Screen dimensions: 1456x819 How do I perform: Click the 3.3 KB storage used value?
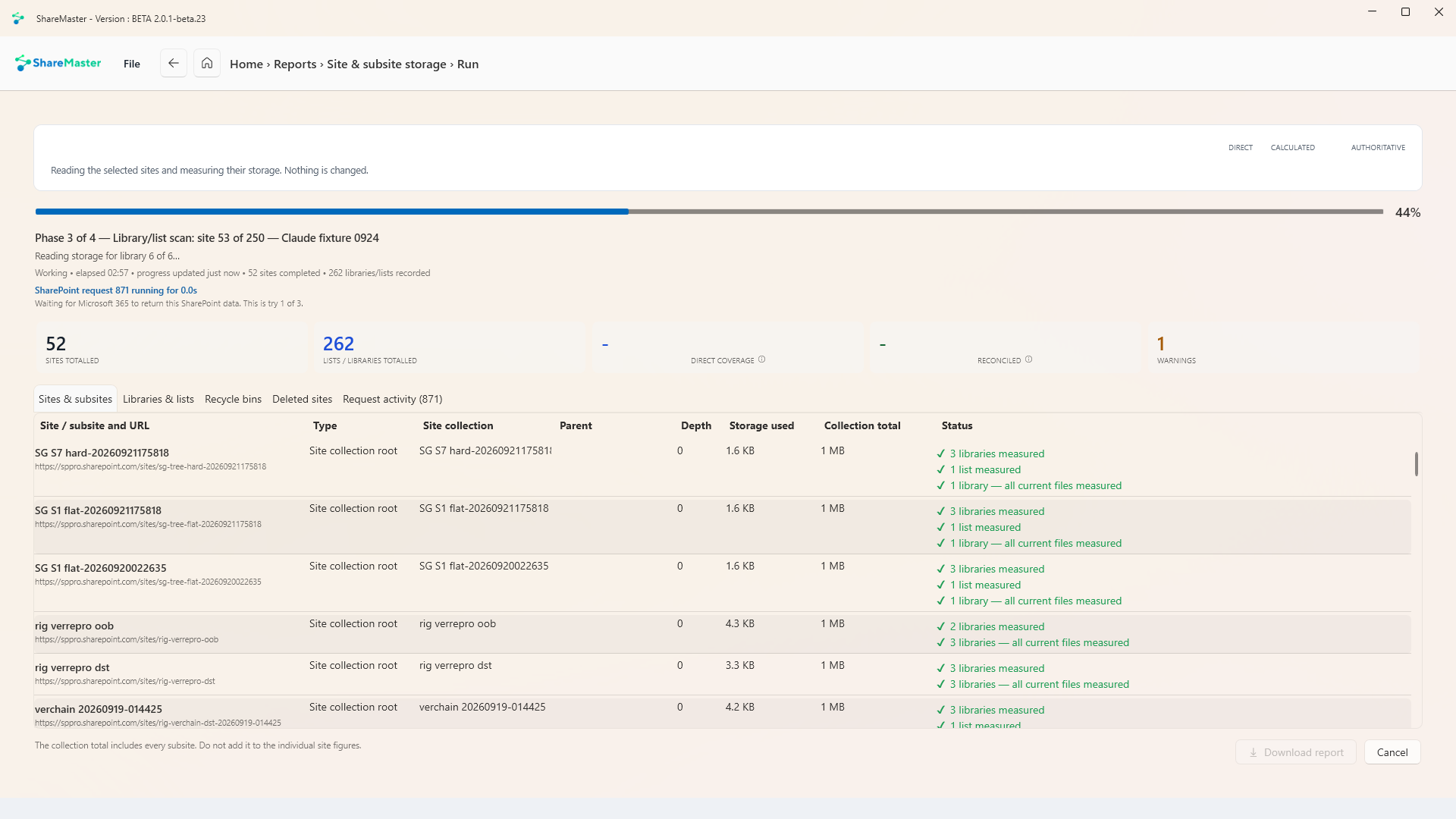pyautogui.click(x=739, y=665)
